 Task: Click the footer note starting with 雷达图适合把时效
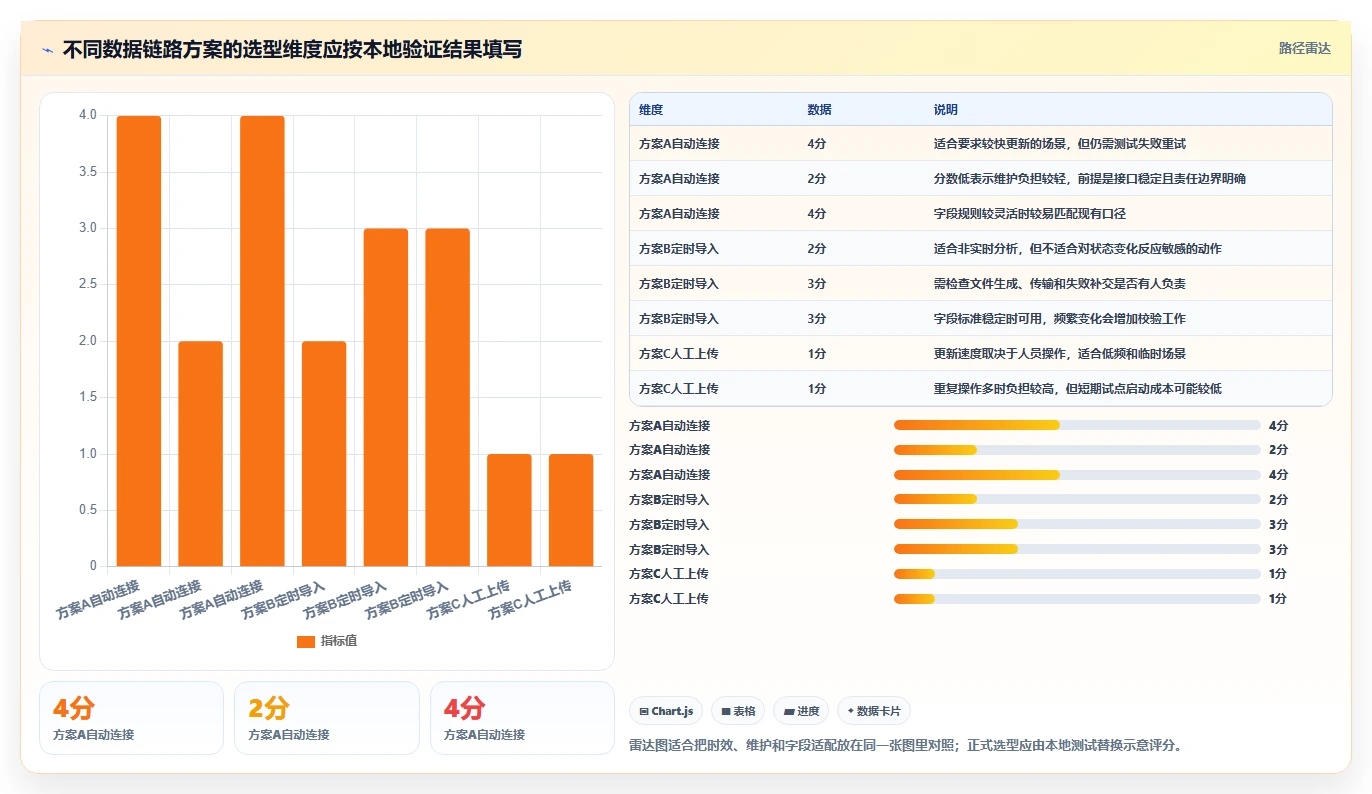click(x=905, y=746)
